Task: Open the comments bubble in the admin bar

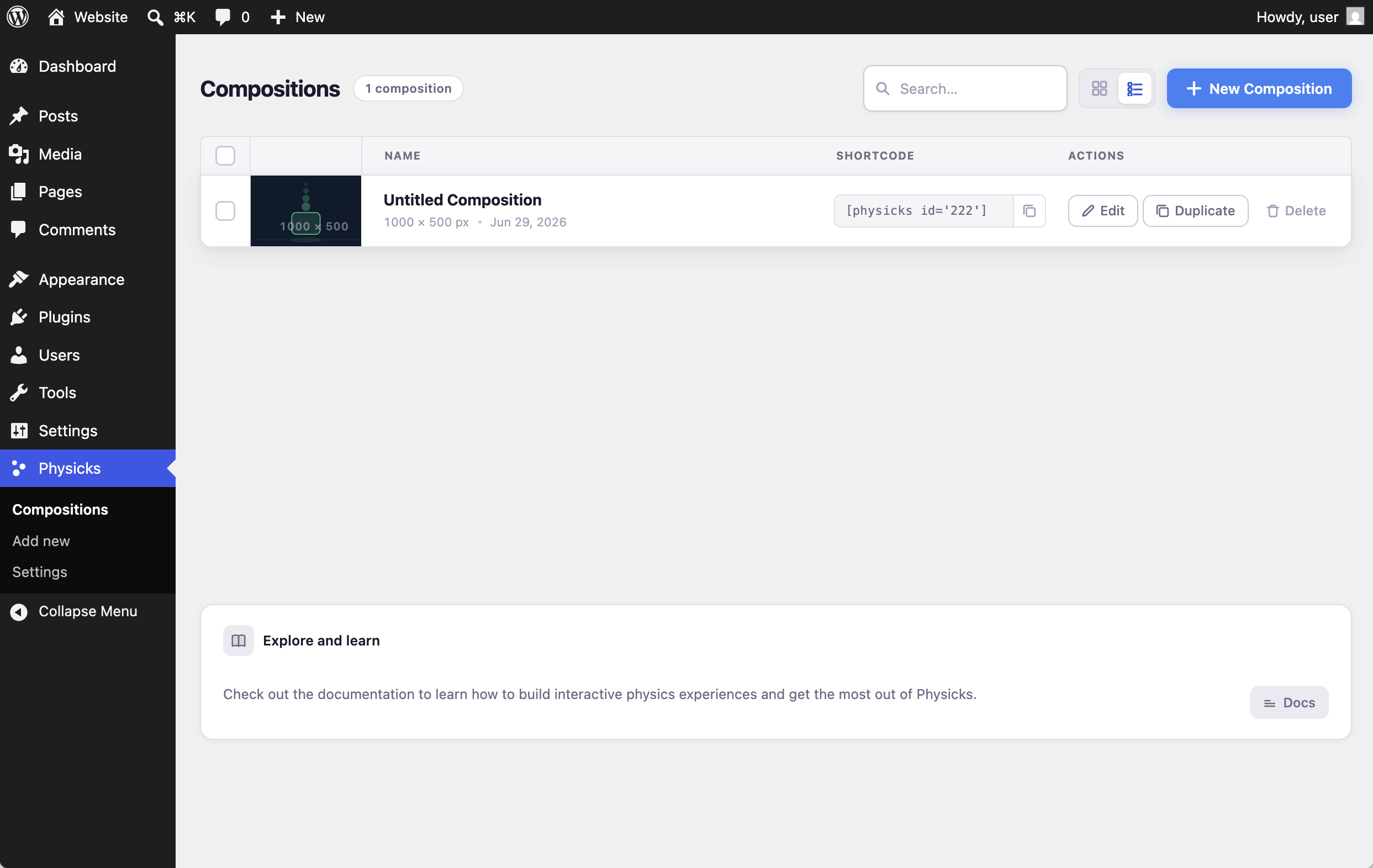Action: pos(233,17)
